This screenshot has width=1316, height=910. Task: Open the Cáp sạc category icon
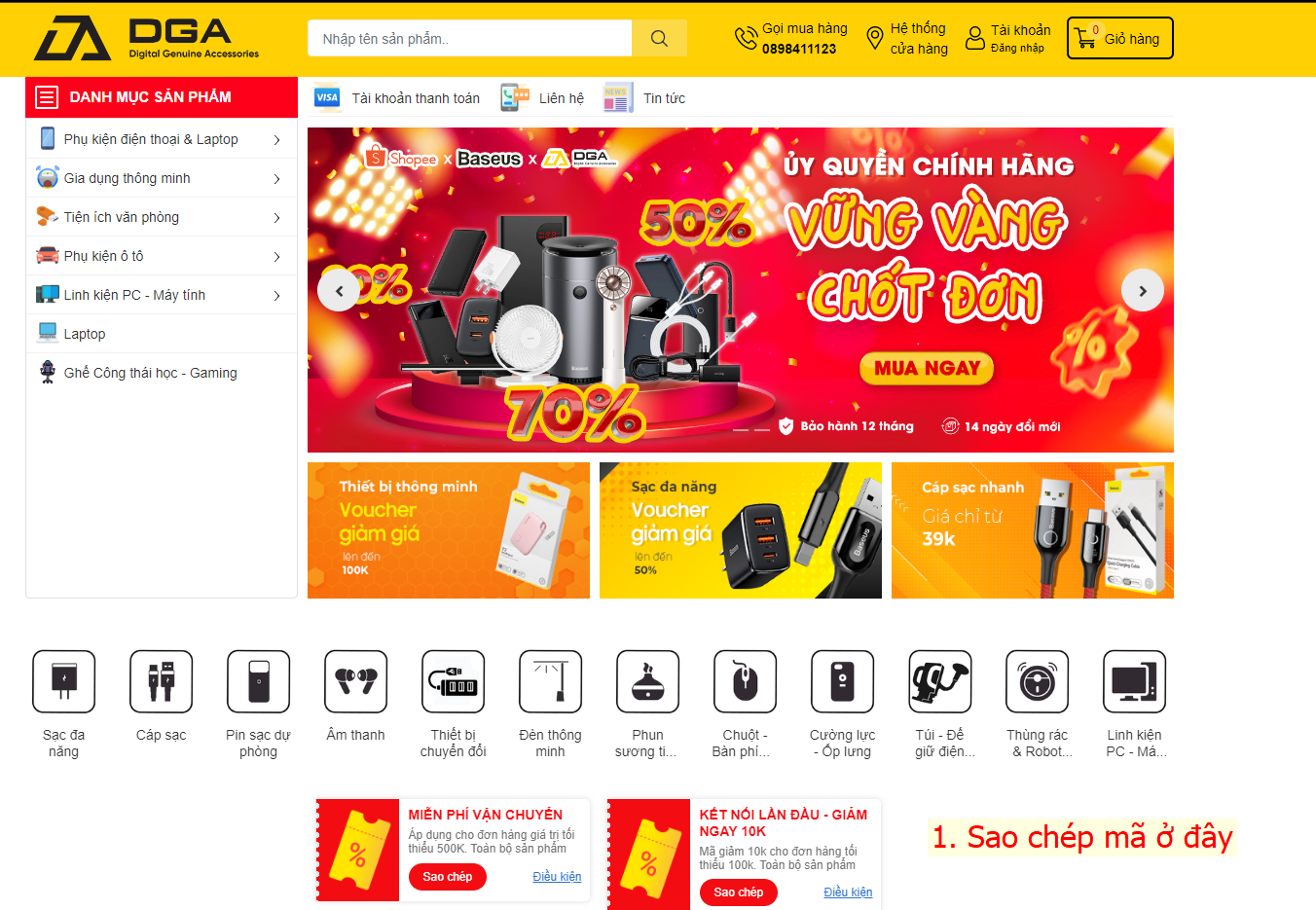pyautogui.click(x=161, y=681)
